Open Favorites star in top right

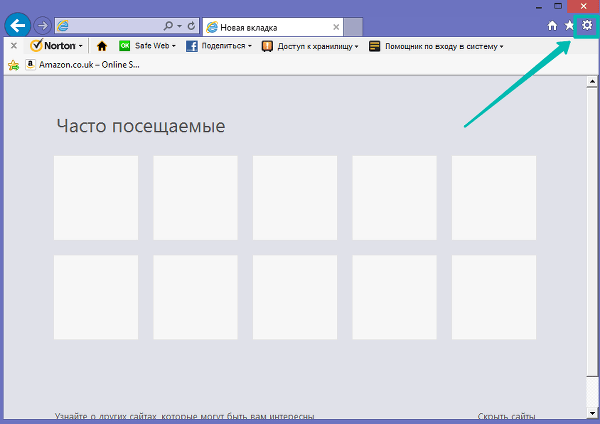(x=569, y=26)
